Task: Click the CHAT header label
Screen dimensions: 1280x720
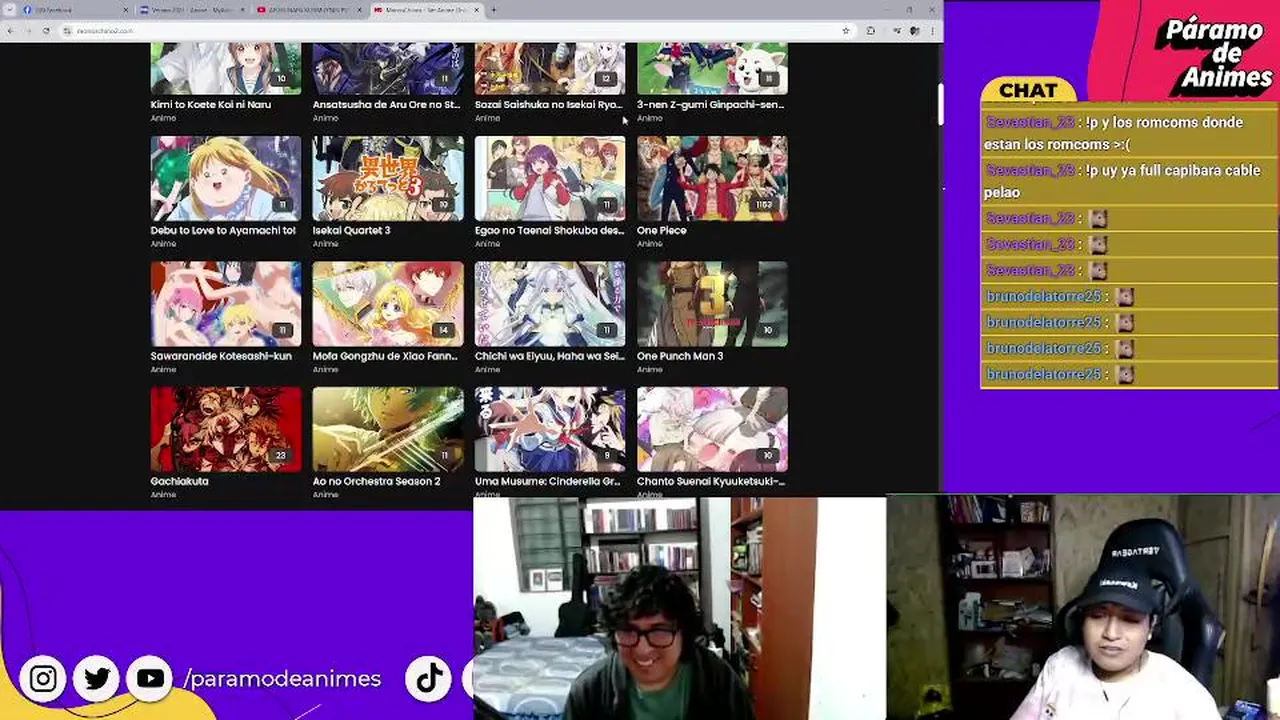Action: [x=1028, y=91]
